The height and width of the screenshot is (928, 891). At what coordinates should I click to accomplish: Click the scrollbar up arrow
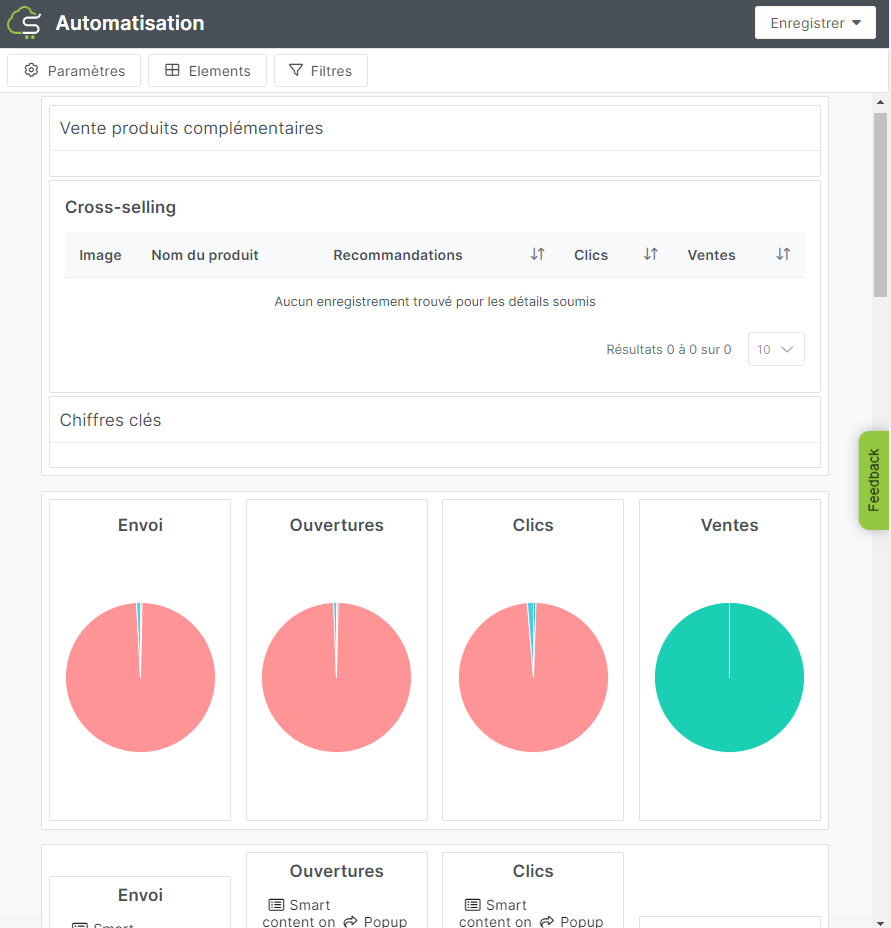(x=880, y=102)
